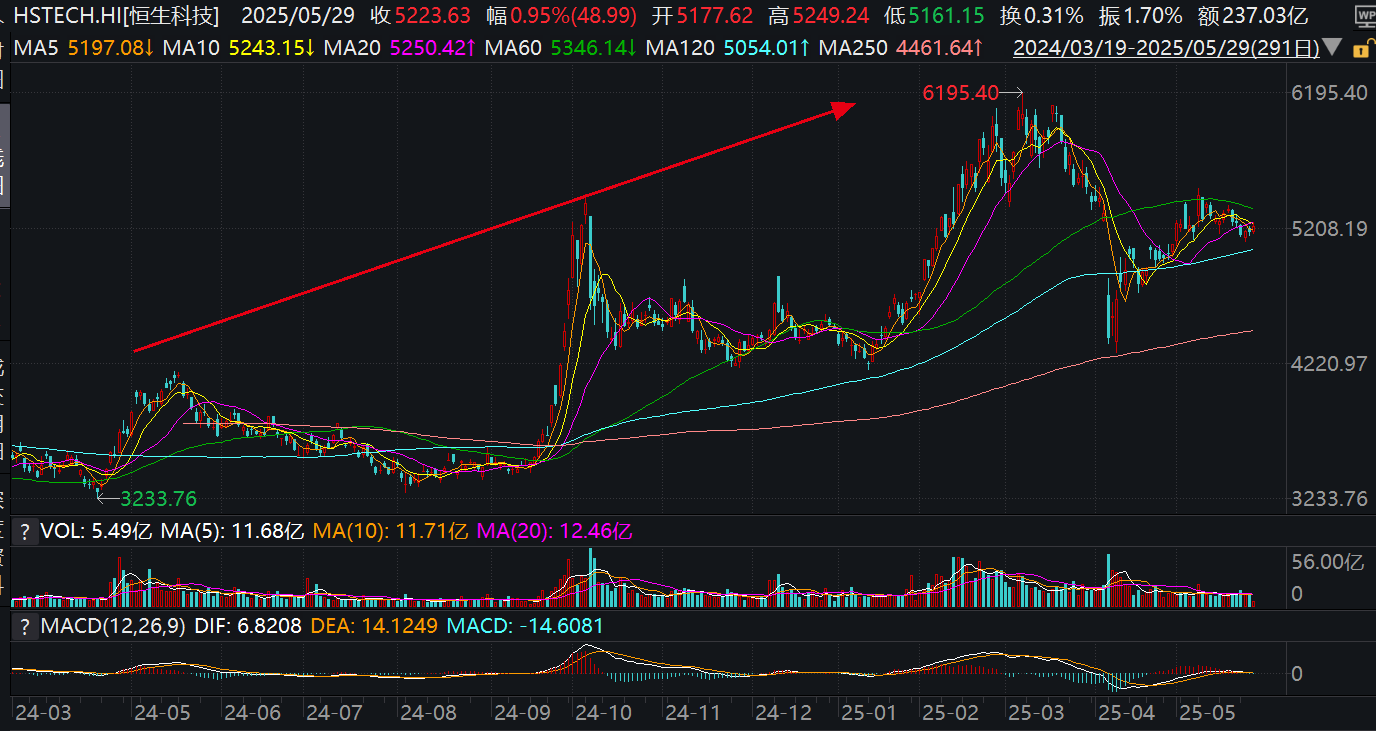This screenshot has width=1376, height=731.
Task: Click the MACD indicator help question-mark icon
Action: (25, 626)
